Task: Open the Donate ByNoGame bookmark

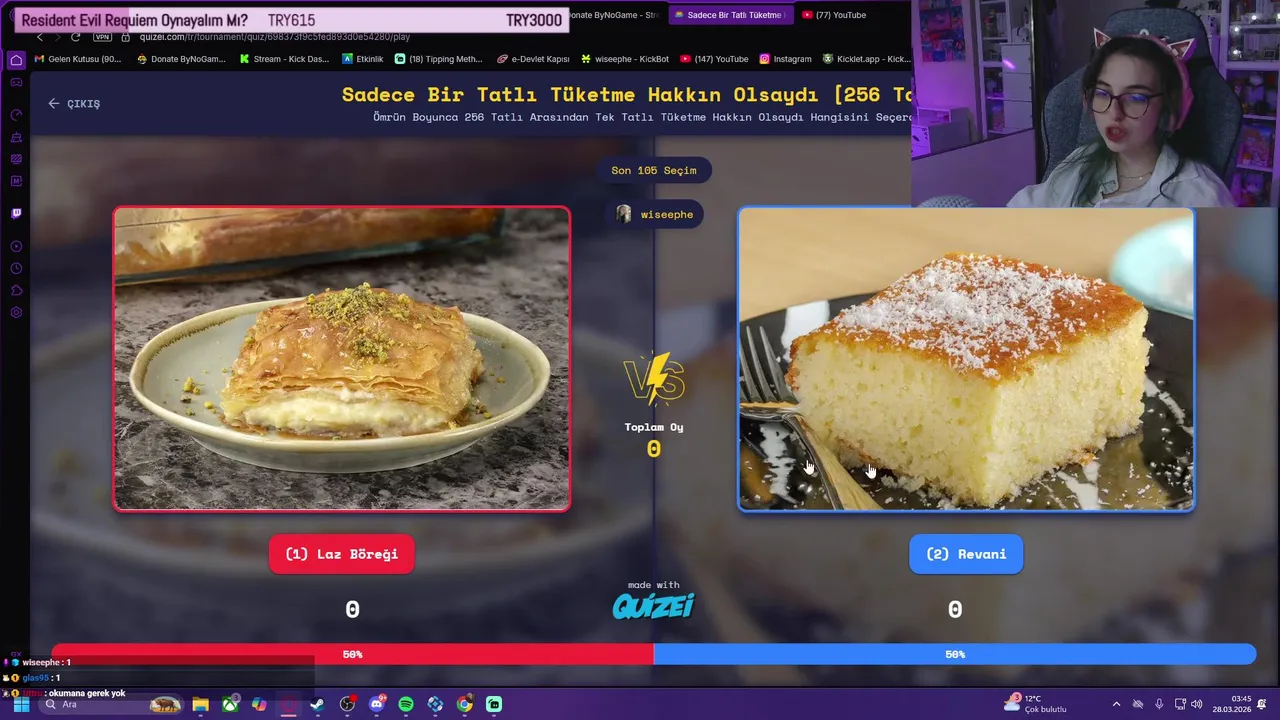Action: coord(181,59)
